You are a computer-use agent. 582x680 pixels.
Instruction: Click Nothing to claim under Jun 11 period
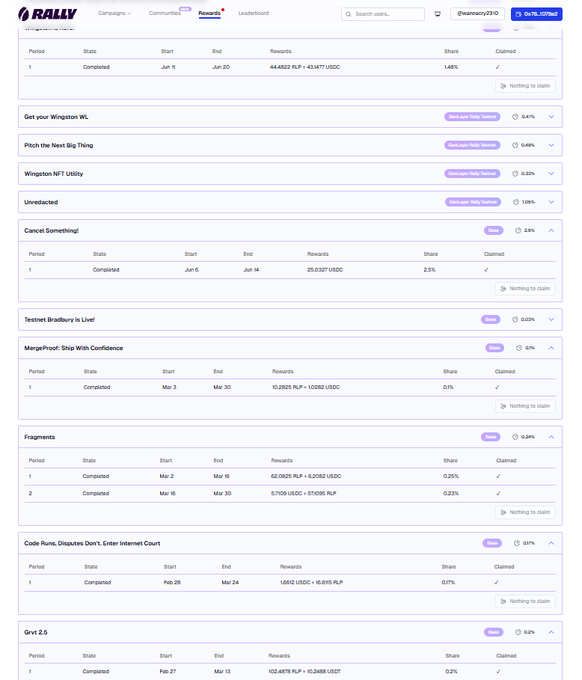point(525,86)
